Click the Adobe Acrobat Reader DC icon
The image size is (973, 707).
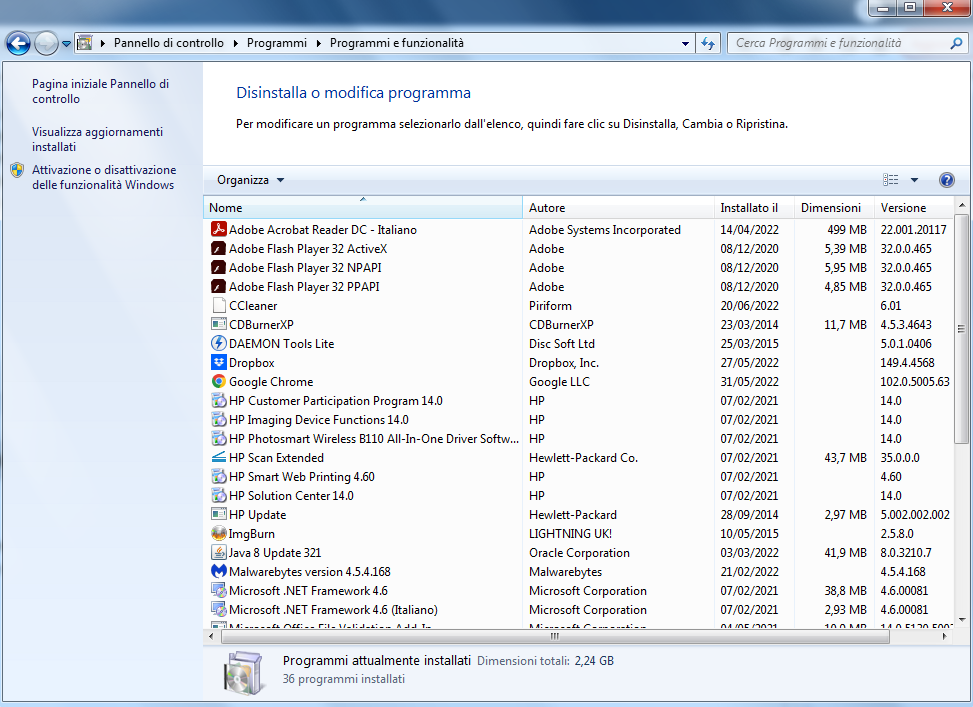coord(219,230)
